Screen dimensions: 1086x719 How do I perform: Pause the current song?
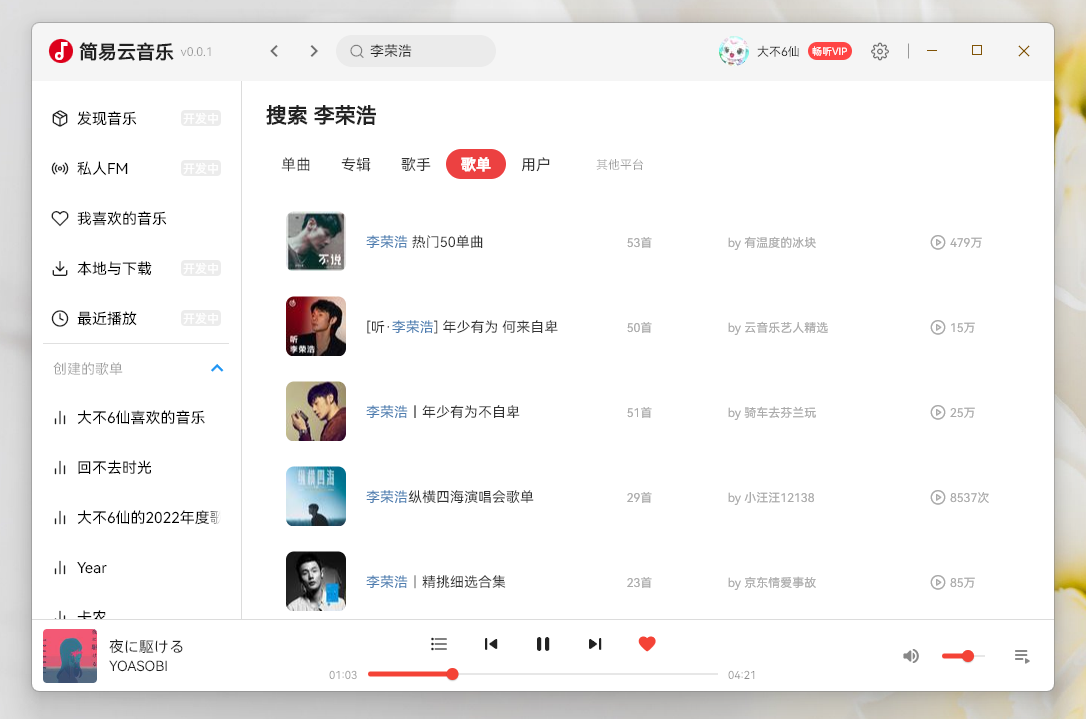click(543, 644)
